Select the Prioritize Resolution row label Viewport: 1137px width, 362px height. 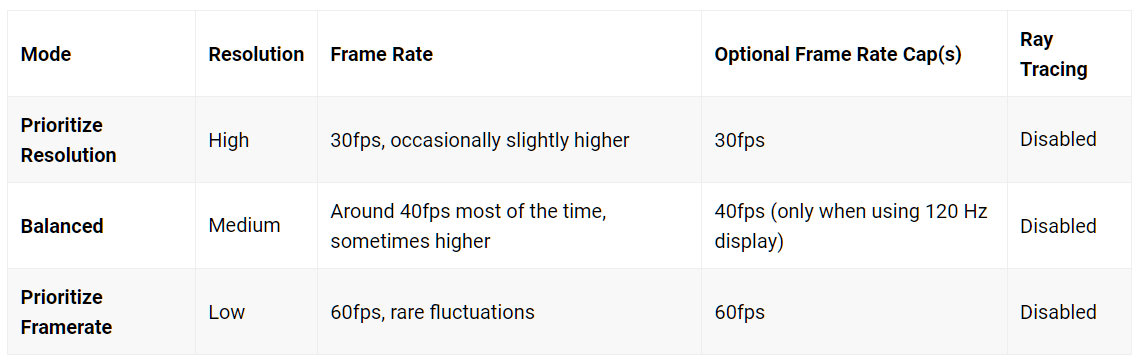pos(69,140)
